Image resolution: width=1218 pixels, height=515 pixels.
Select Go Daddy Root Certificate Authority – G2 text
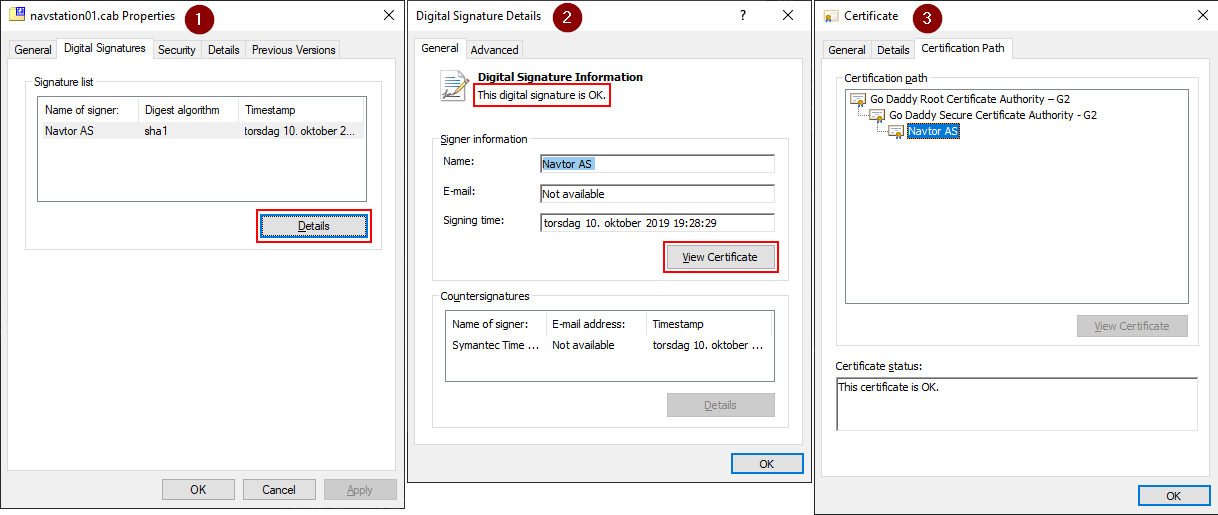coord(970,99)
